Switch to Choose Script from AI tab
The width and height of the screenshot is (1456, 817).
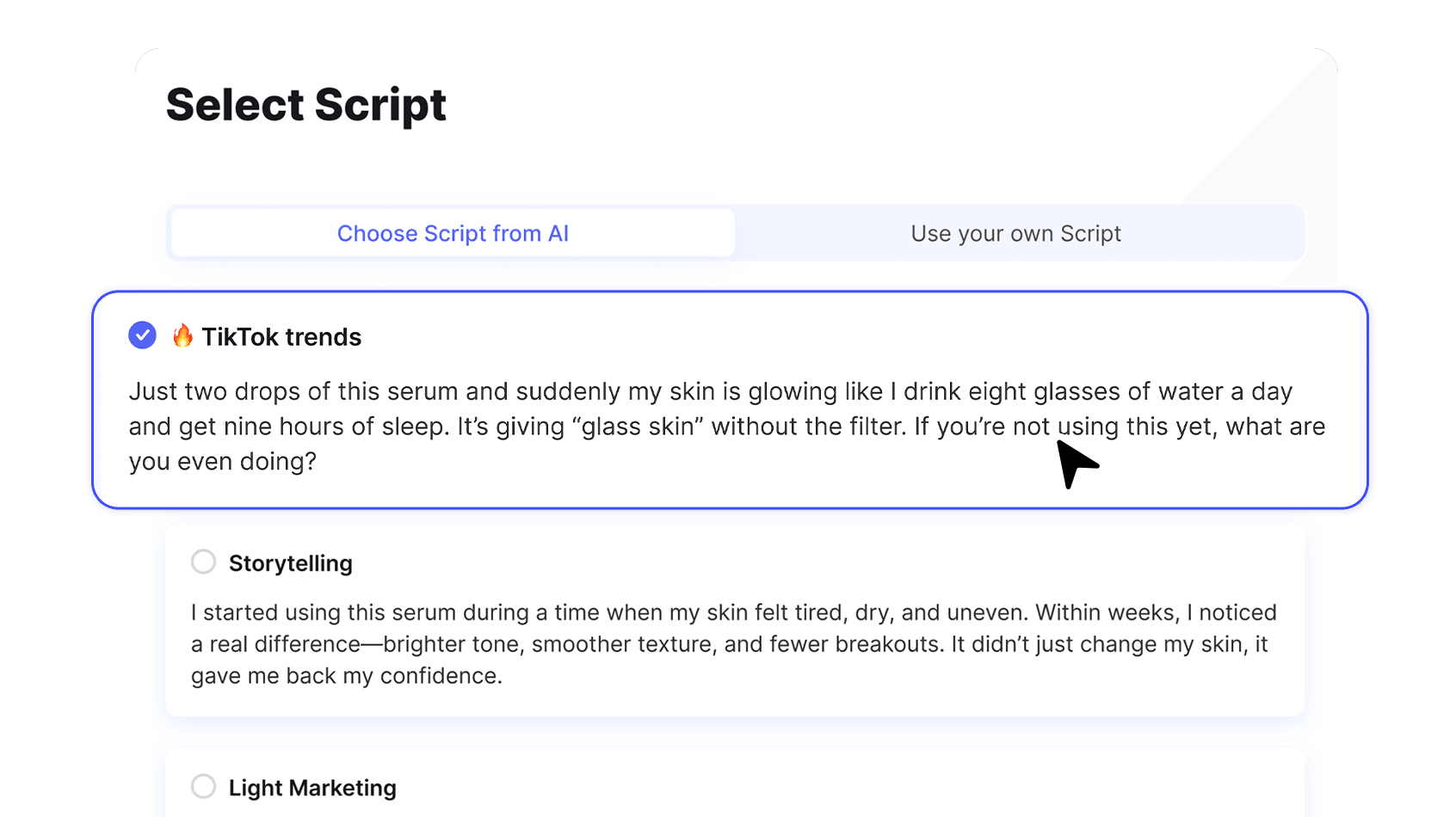point(453,233)
